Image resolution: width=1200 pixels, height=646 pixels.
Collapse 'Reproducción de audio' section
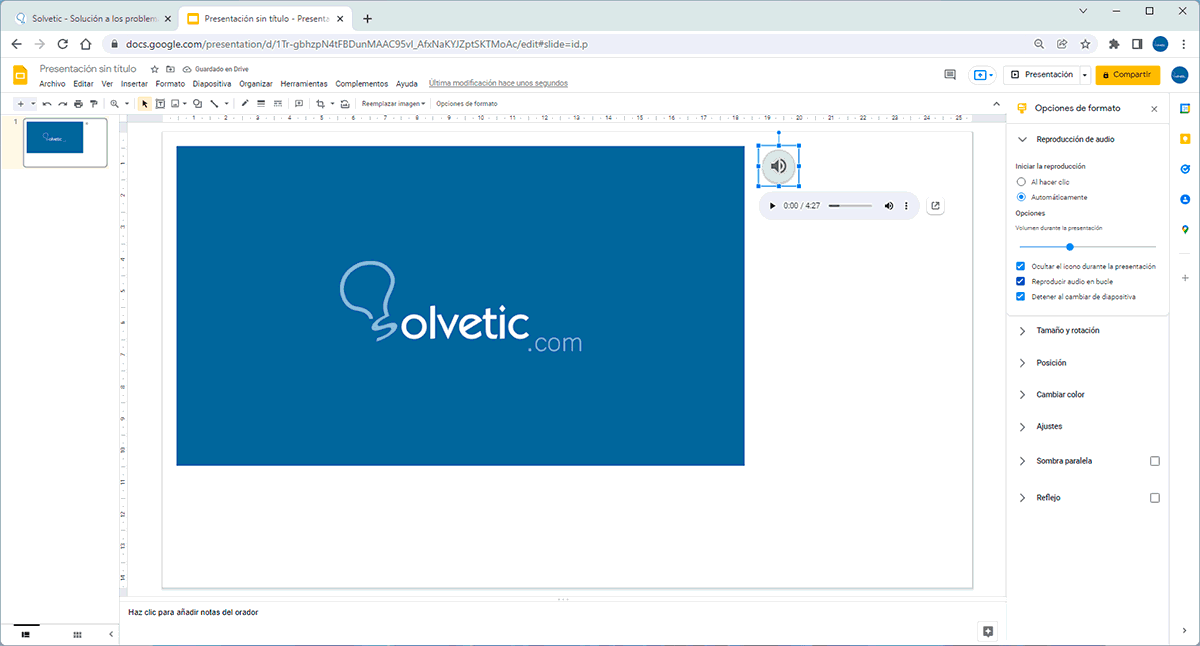1022,139
